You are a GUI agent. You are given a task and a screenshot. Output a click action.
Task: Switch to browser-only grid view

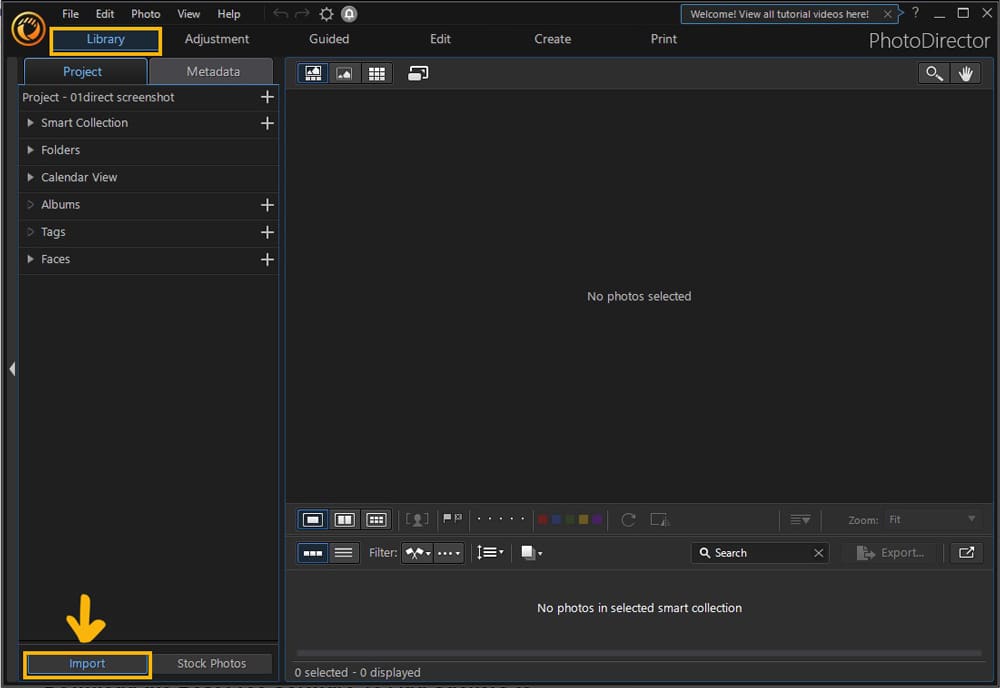pos(377,72)
